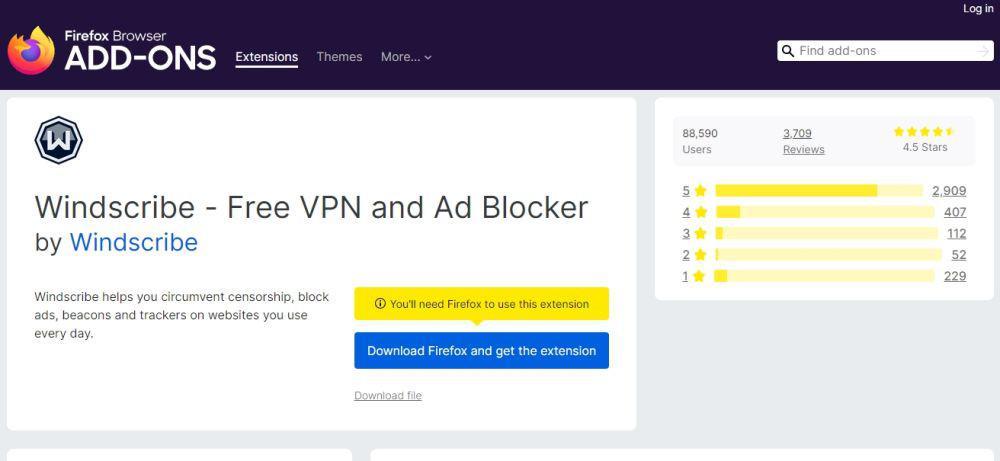Click Log in link
Screen dimensions: 1000x461
tap(978, 8)
